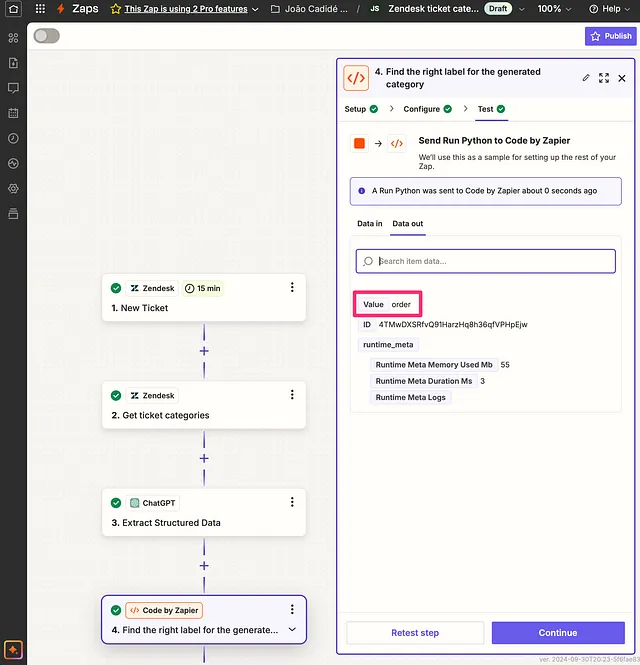This screenshot has height=665, width=640.
Task: Open menu for New Ticket step
Action: [292, 288]
